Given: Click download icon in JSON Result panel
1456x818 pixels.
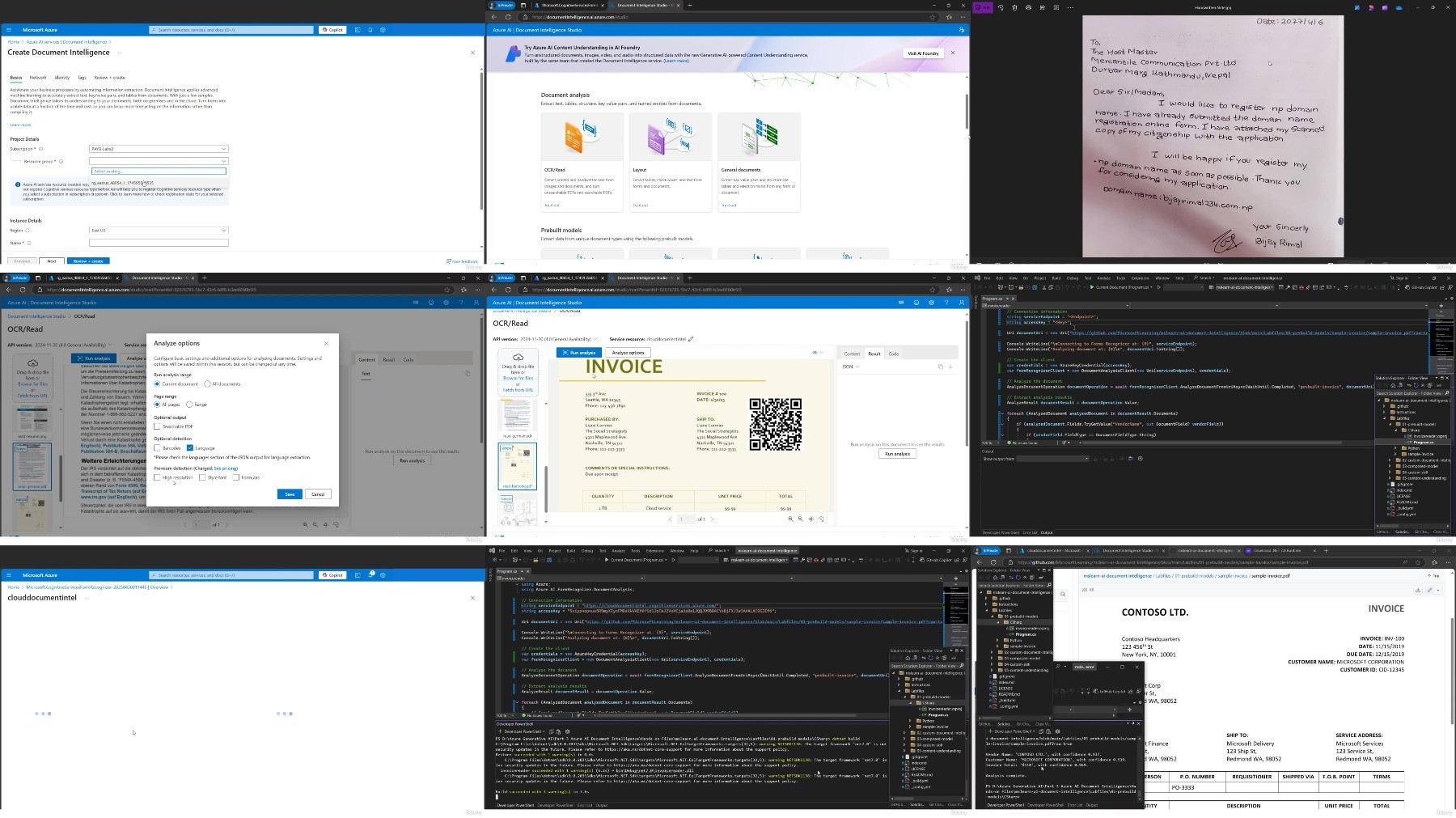Looking at the screenshot, I should click(950, 367).
